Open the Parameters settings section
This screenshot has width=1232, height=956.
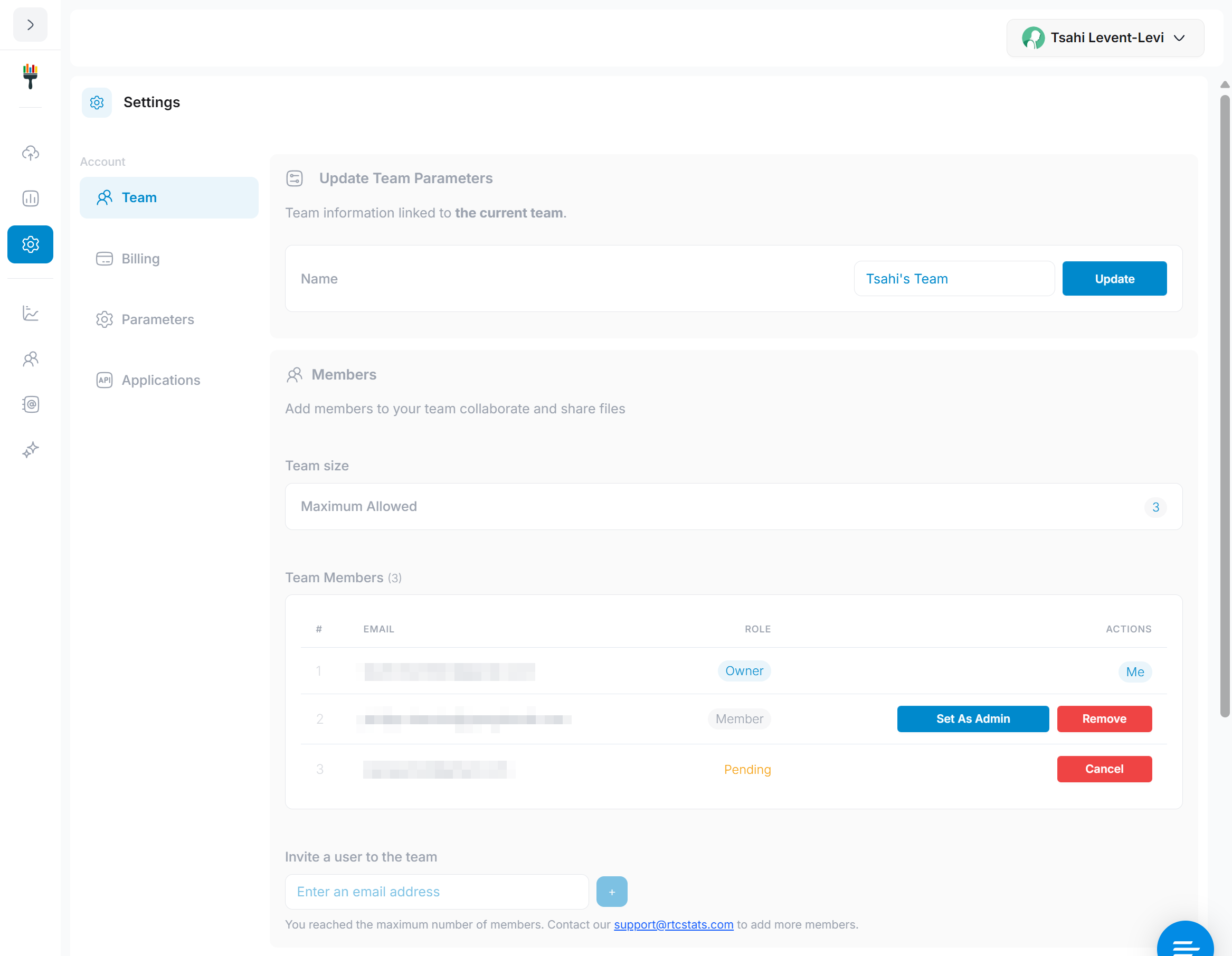click(x=157, y=319)
